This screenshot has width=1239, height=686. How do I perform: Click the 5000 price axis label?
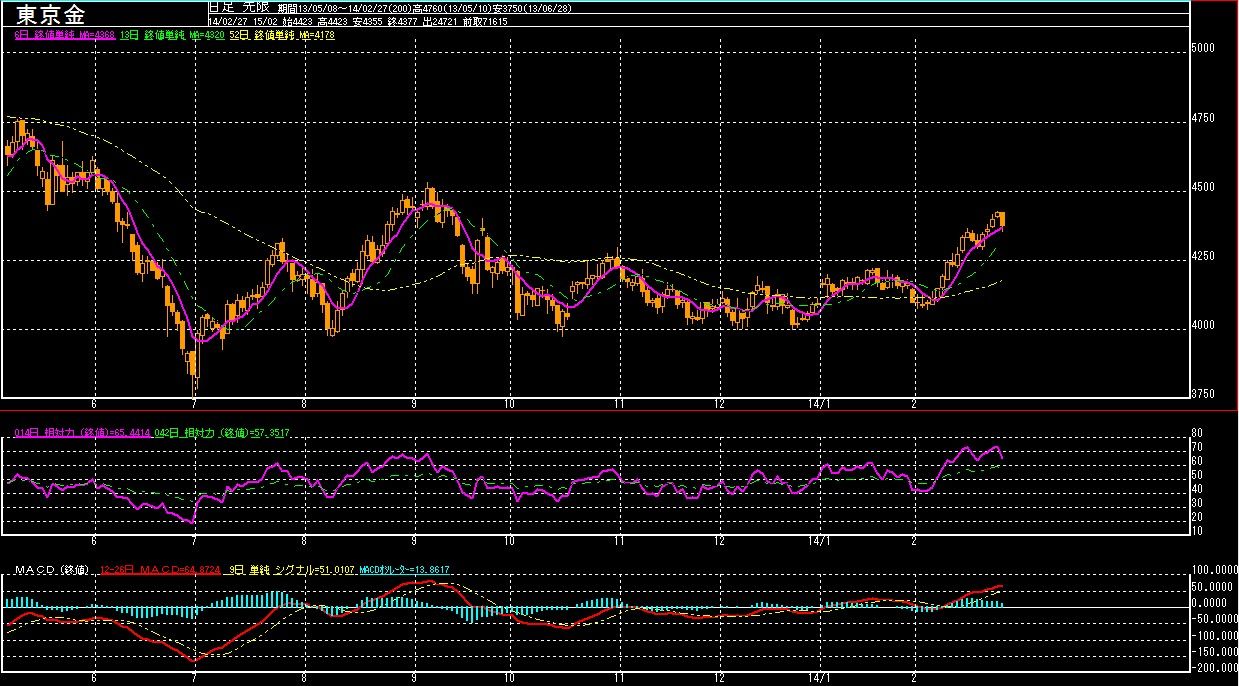coord(1204,47)
